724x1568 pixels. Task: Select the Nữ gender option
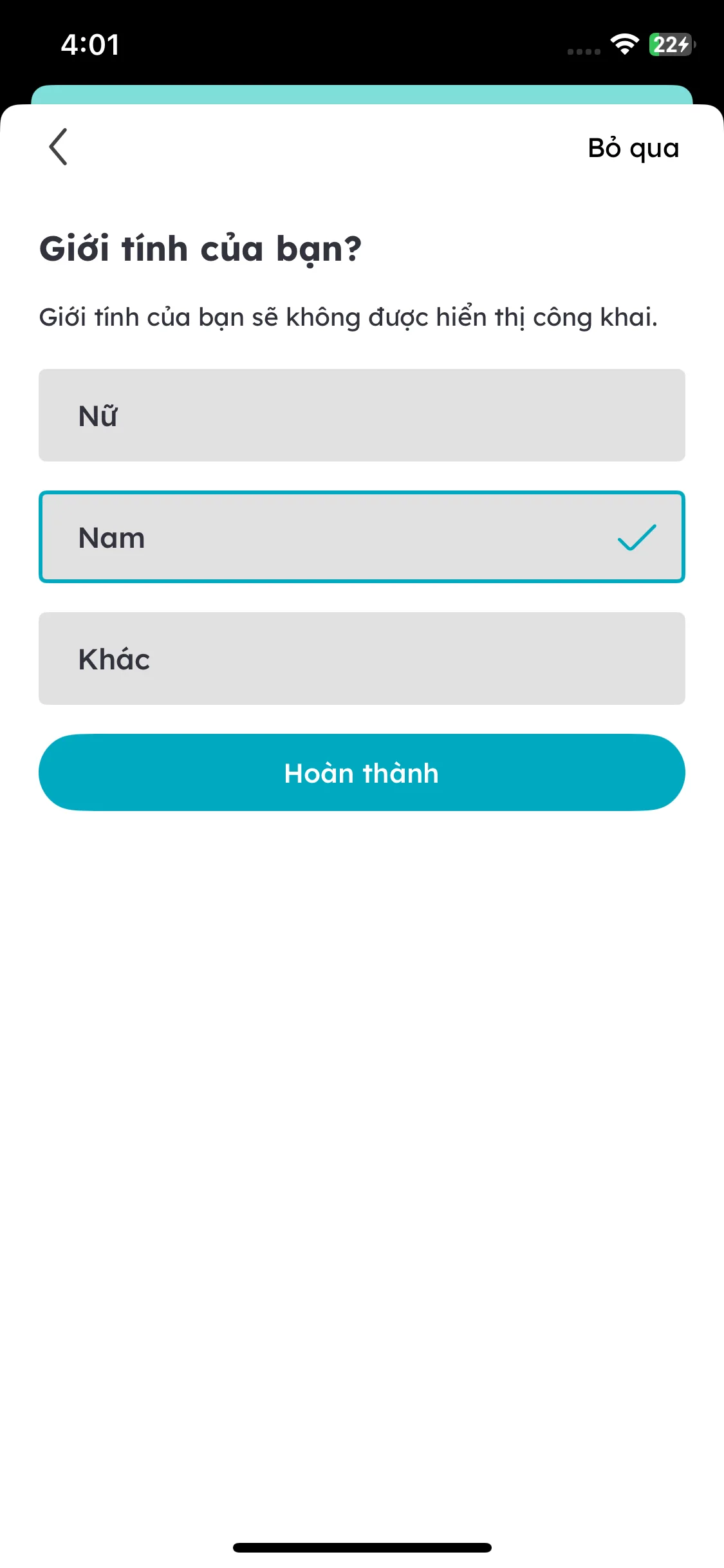[362, 415]
